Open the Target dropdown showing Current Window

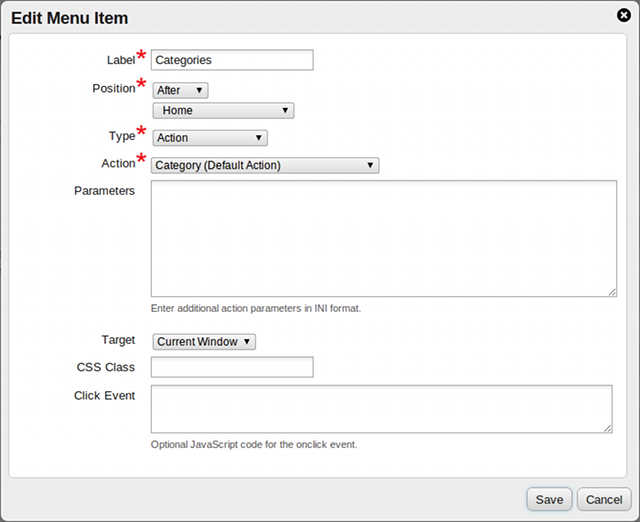tap(204, 341)
